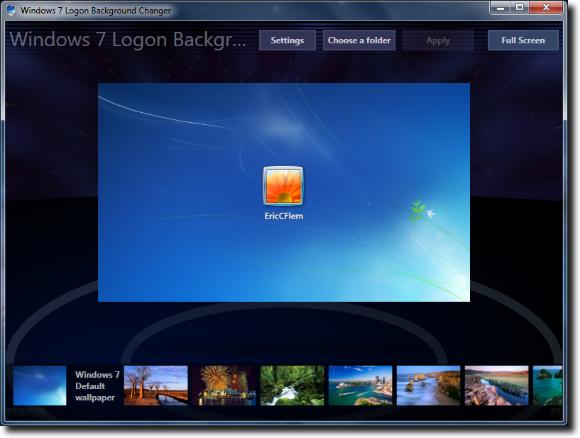Image resolution: width=580 pixels, height=438 pixels.
Task: Click the orange flower user avatar
Action: pos(283,186)
